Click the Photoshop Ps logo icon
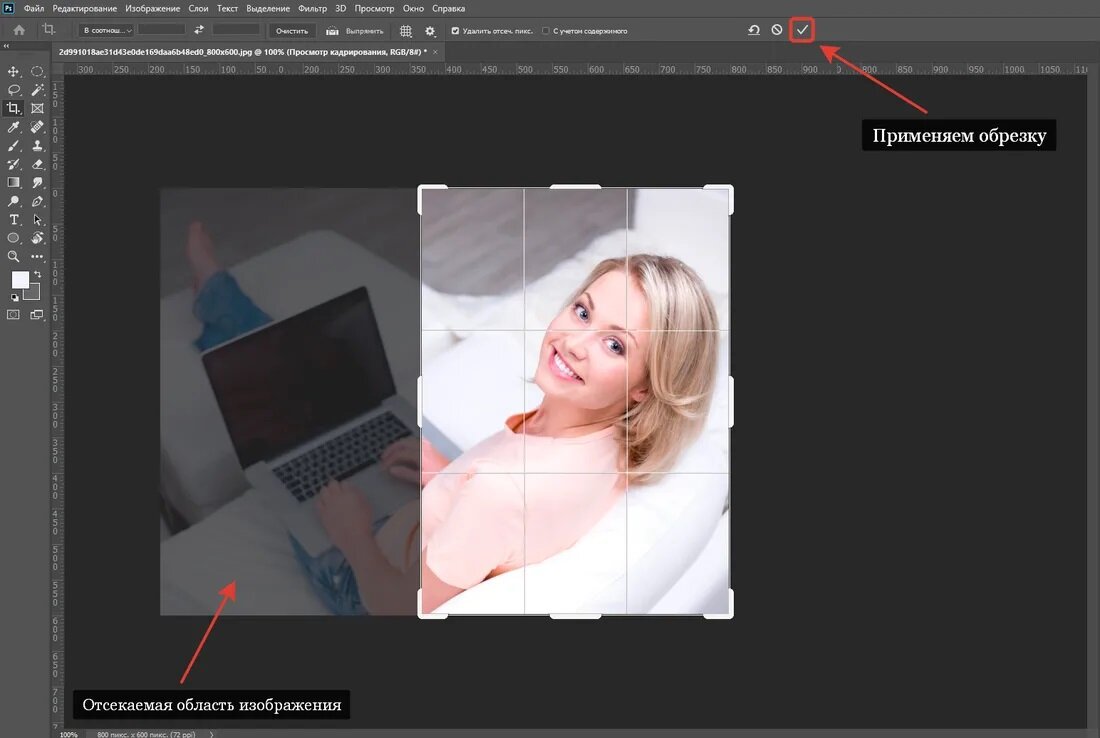The image size is (1100, 738). (8, 8)
